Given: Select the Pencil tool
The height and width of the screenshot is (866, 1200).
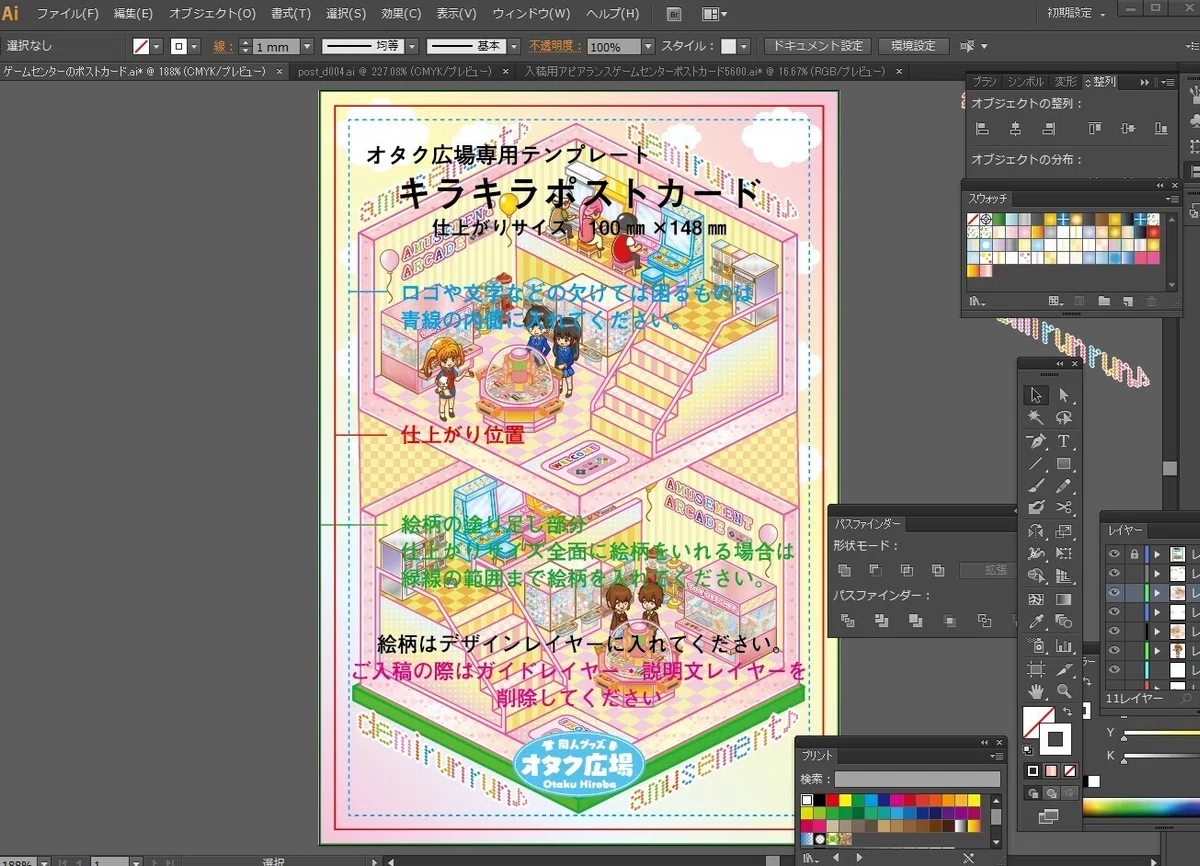Looking at the screenshot, I should [x=1064, y=486].
